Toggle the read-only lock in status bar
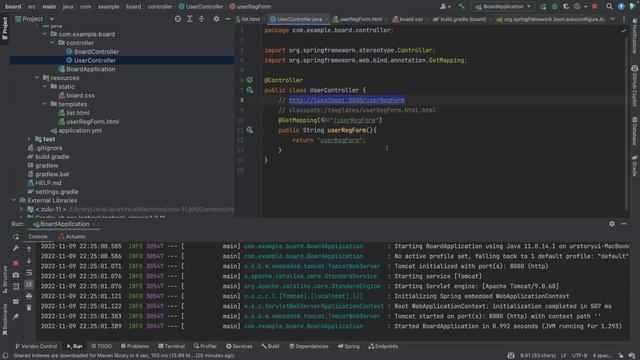Screen dimensions: 640x360 621,356
